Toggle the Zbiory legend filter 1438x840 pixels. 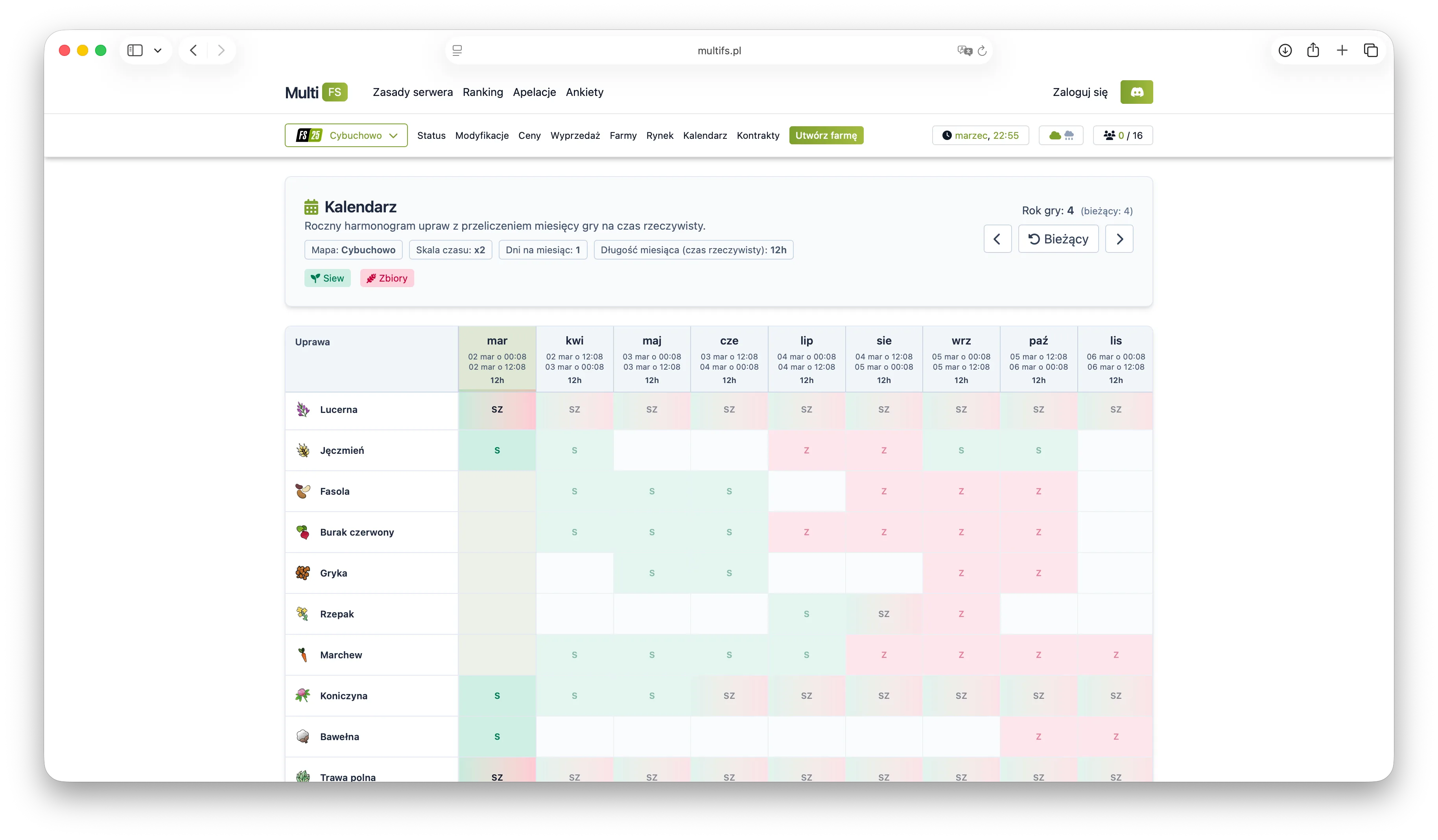click(387, 278)
